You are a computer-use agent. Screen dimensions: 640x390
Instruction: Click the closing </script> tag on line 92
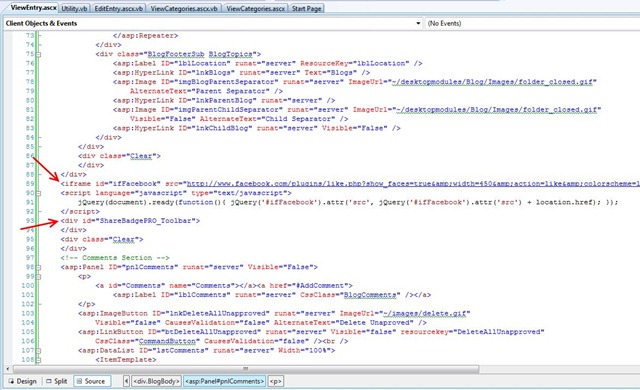80,211
